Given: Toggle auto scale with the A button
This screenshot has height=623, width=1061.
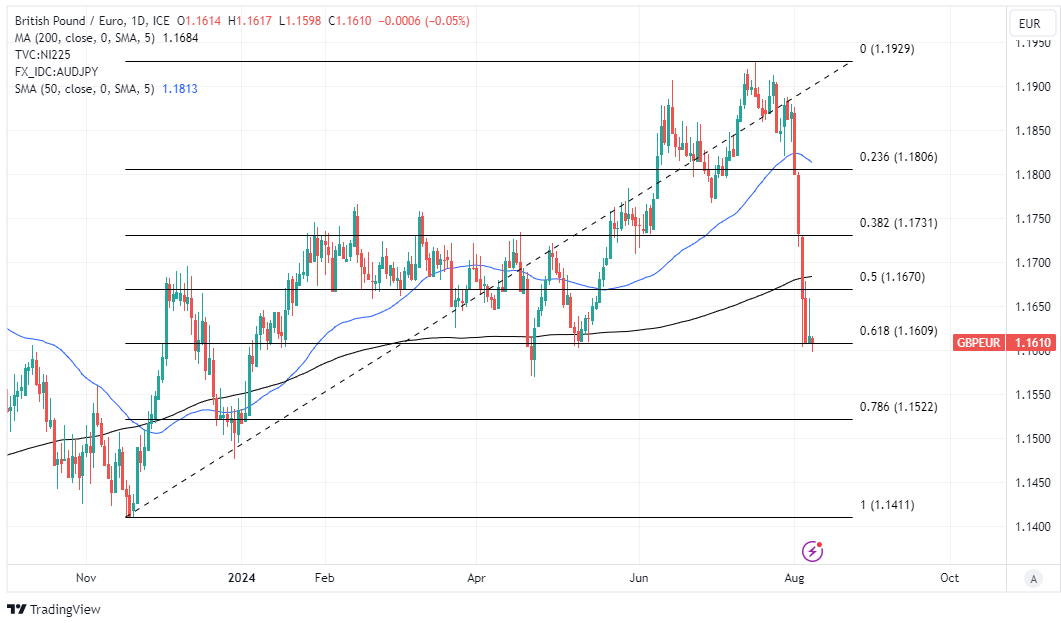Looking at the screenshot, I should (1032, 578).
